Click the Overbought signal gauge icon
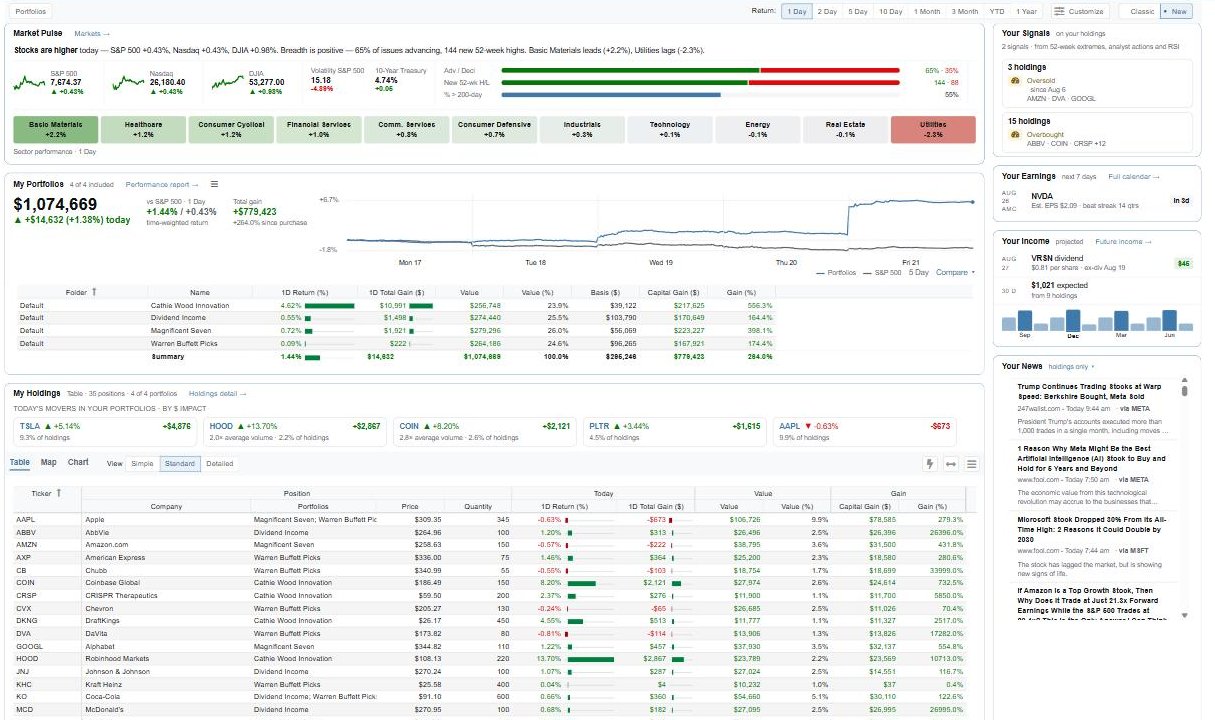 [1015, 134]
